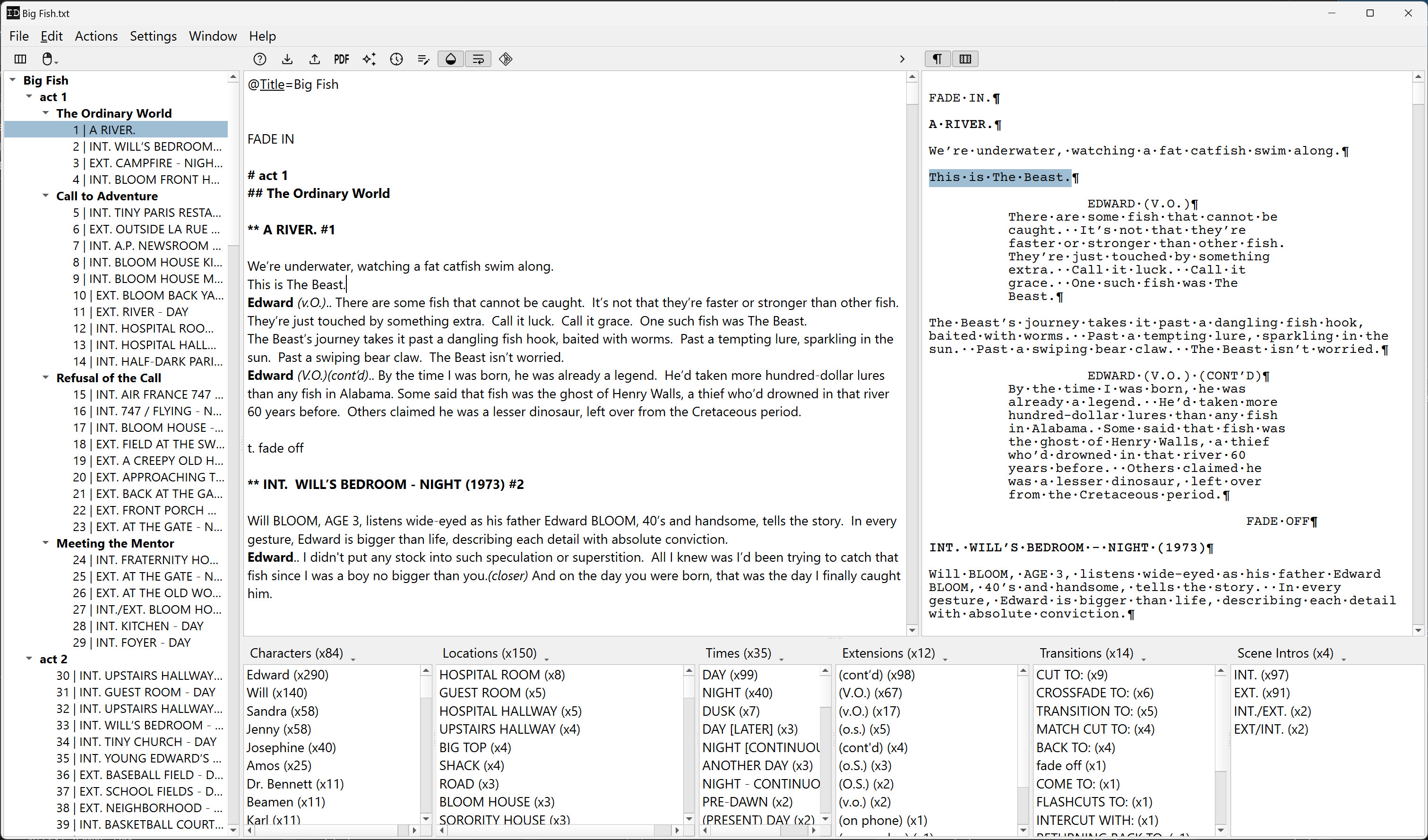Toggle paragraph marks in the preview pane
Screen dimensions: 1428x840
point(937,59)
